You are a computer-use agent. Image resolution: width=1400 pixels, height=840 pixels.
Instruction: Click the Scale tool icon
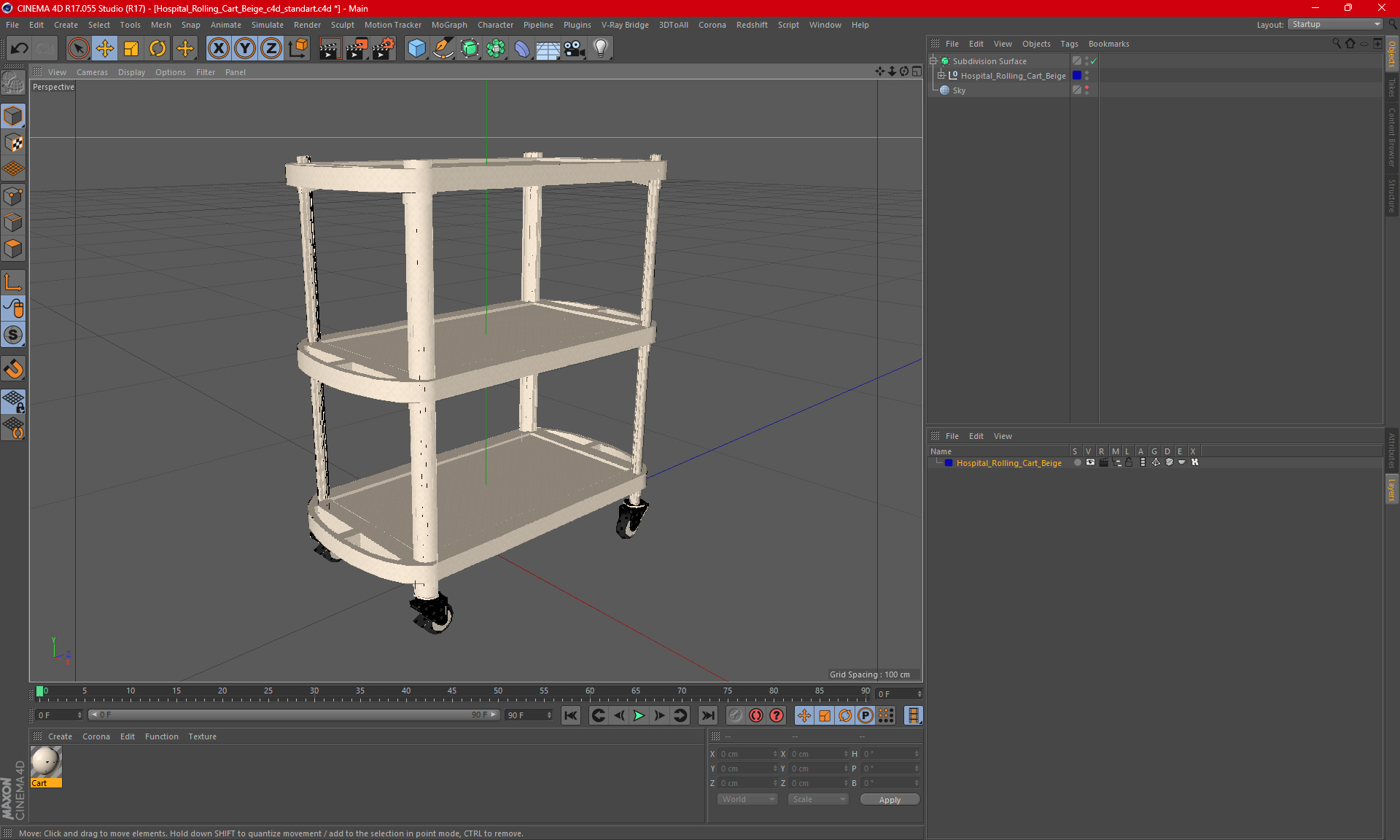tap(131, 49)
